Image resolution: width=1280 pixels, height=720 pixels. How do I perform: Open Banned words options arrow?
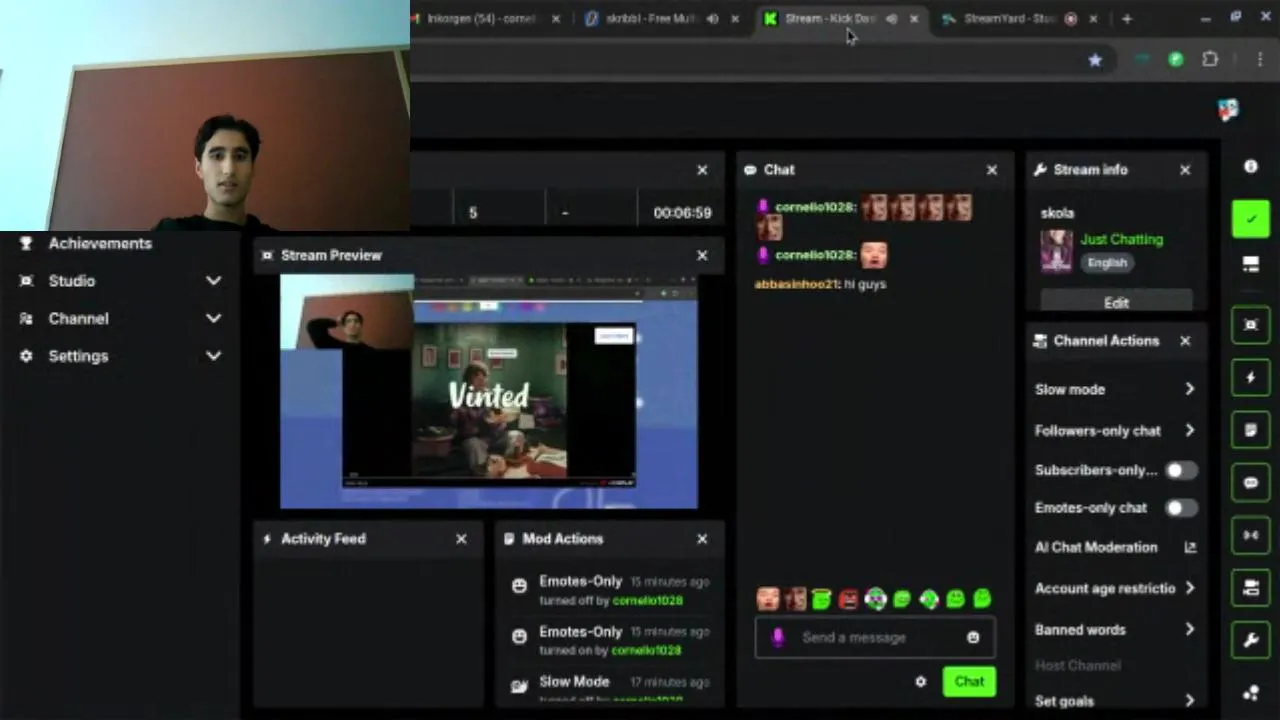tap(1189, 630)
